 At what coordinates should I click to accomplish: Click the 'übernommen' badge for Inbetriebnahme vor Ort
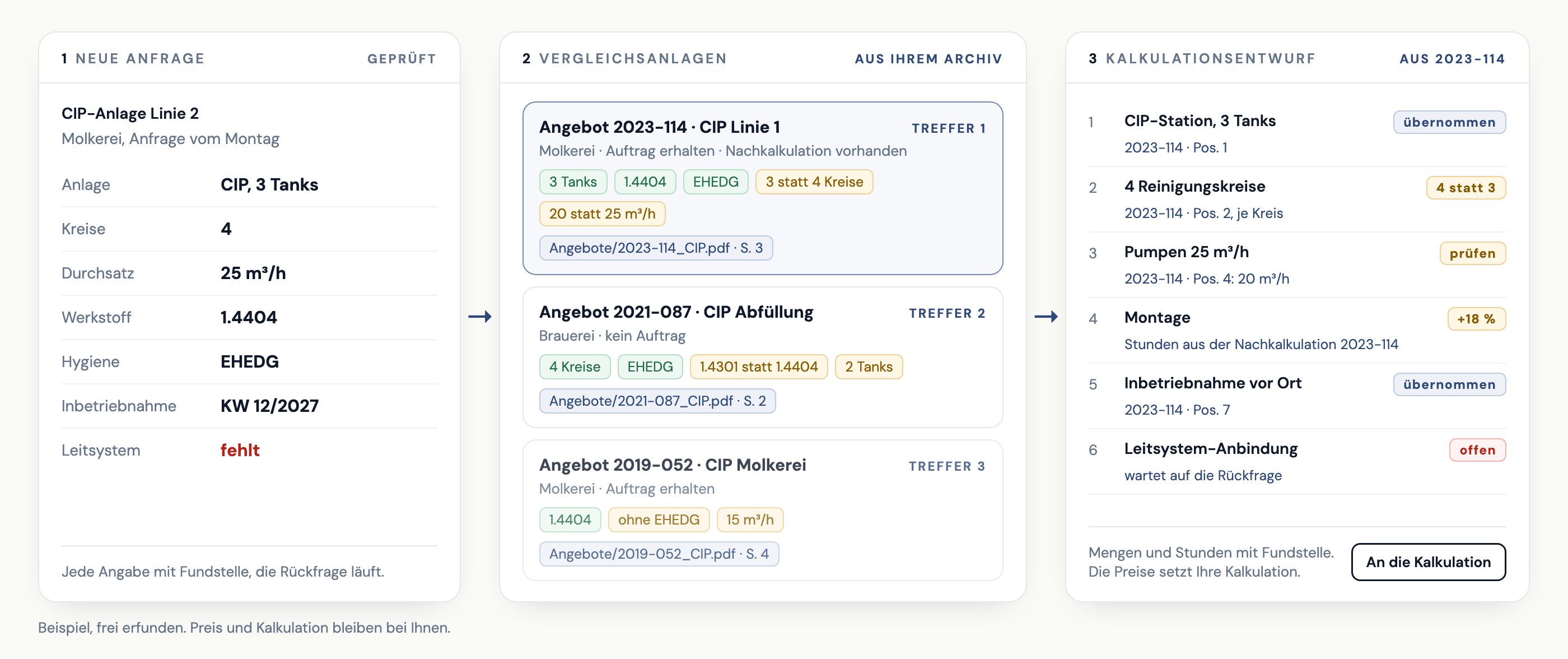coord(1449,384)
